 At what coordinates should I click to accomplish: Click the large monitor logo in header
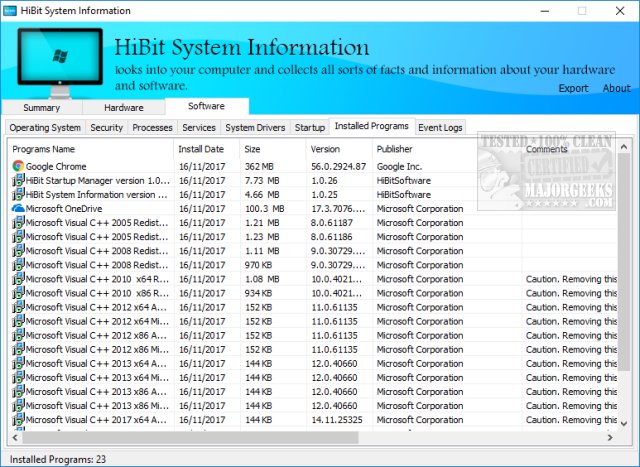[59, 59]
